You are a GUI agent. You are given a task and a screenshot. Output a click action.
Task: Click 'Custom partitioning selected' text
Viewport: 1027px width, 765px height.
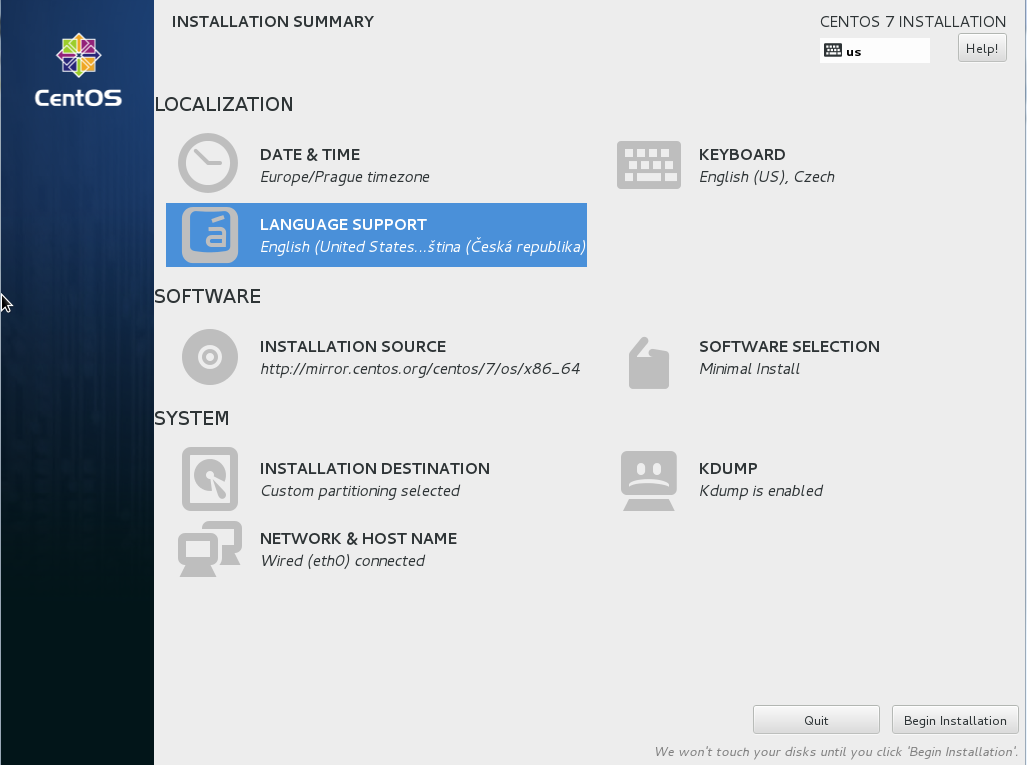[x=358, y=490]
